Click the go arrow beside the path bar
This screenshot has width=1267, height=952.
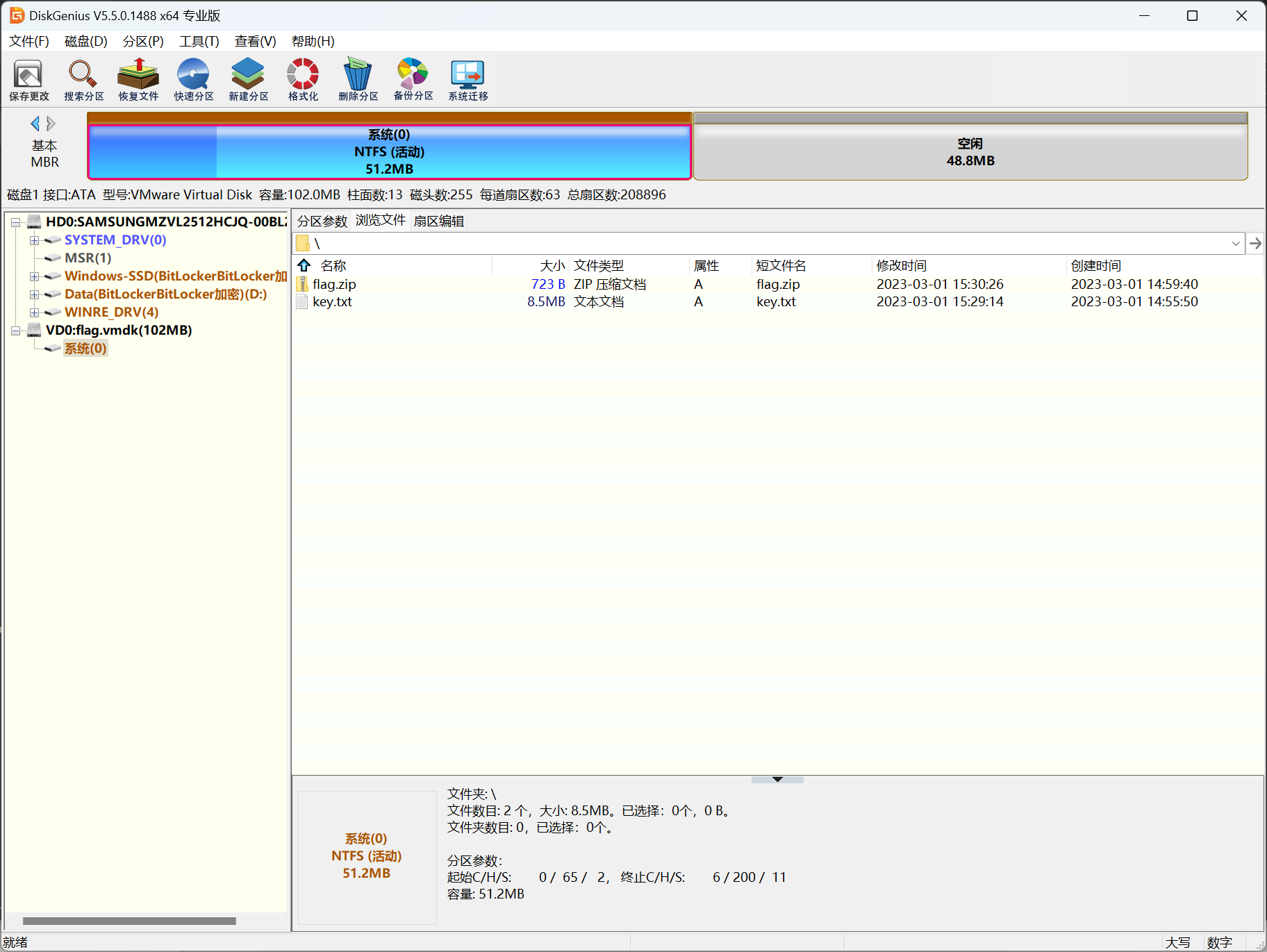(x=1255, y=243)
